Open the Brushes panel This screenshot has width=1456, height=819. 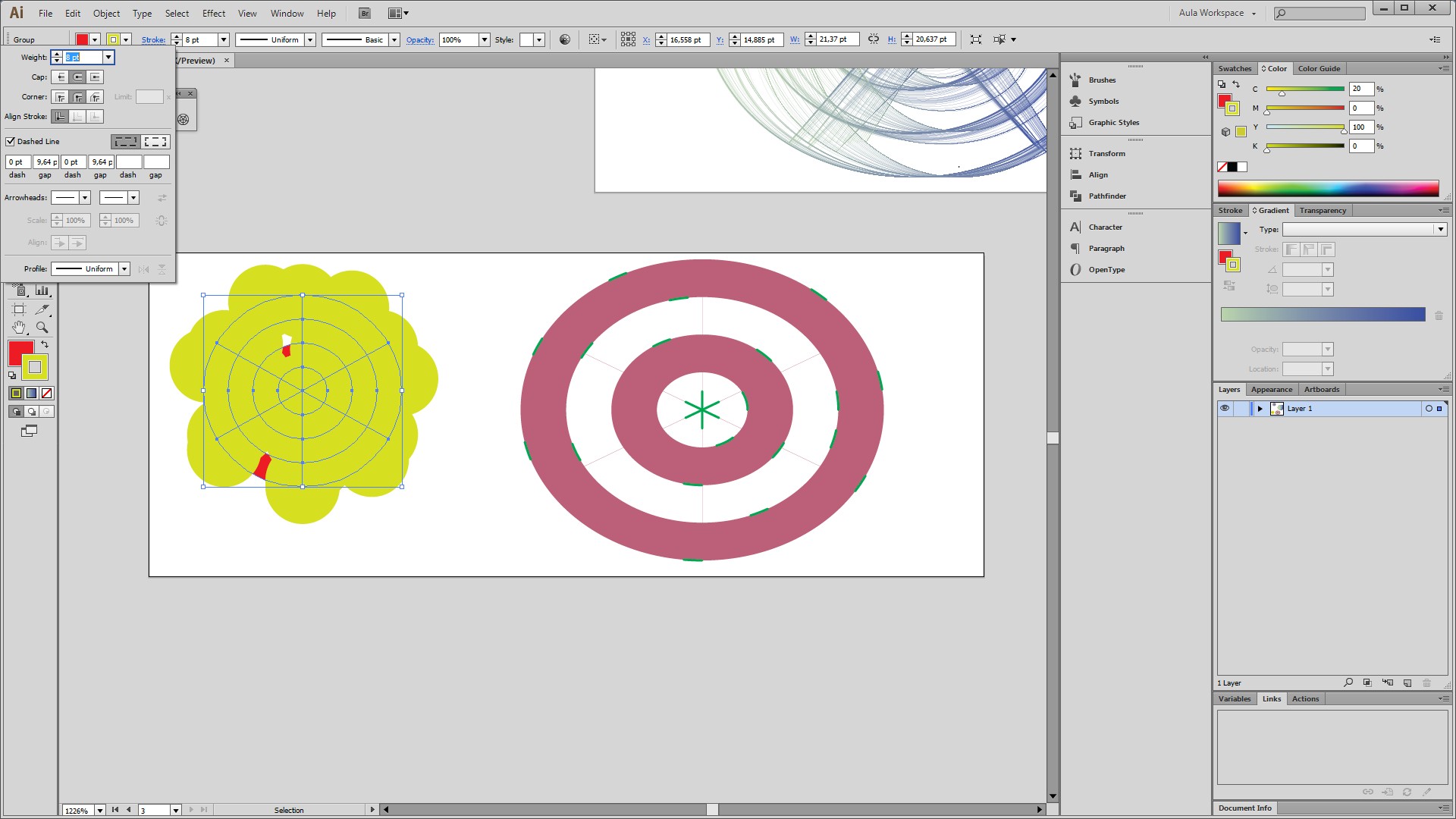pos(1101,80)
